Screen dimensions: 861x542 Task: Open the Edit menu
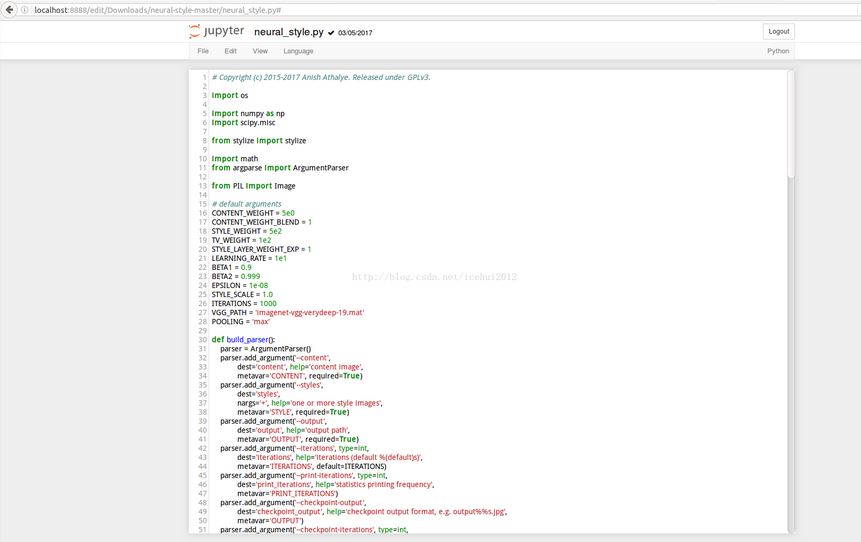230,51
